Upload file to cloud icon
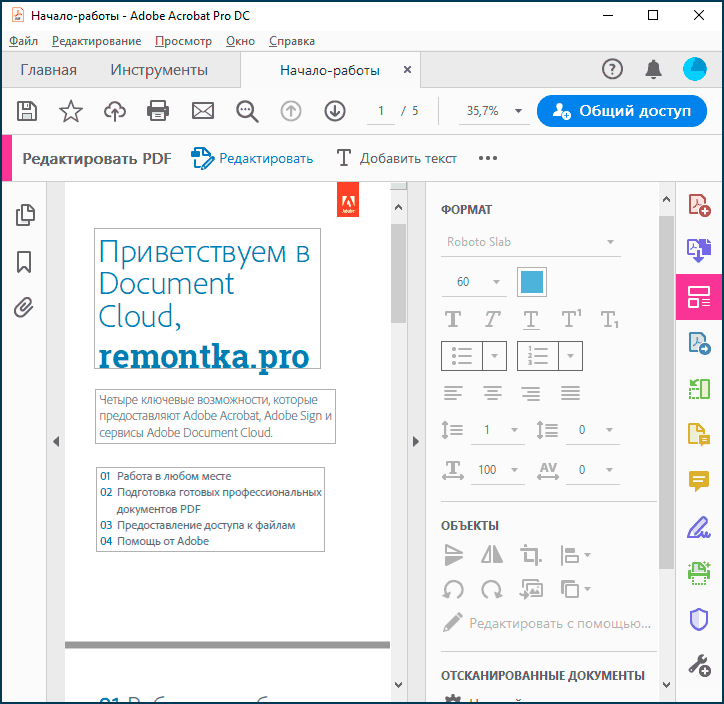 pyautogui.click(x=115, y=111)
